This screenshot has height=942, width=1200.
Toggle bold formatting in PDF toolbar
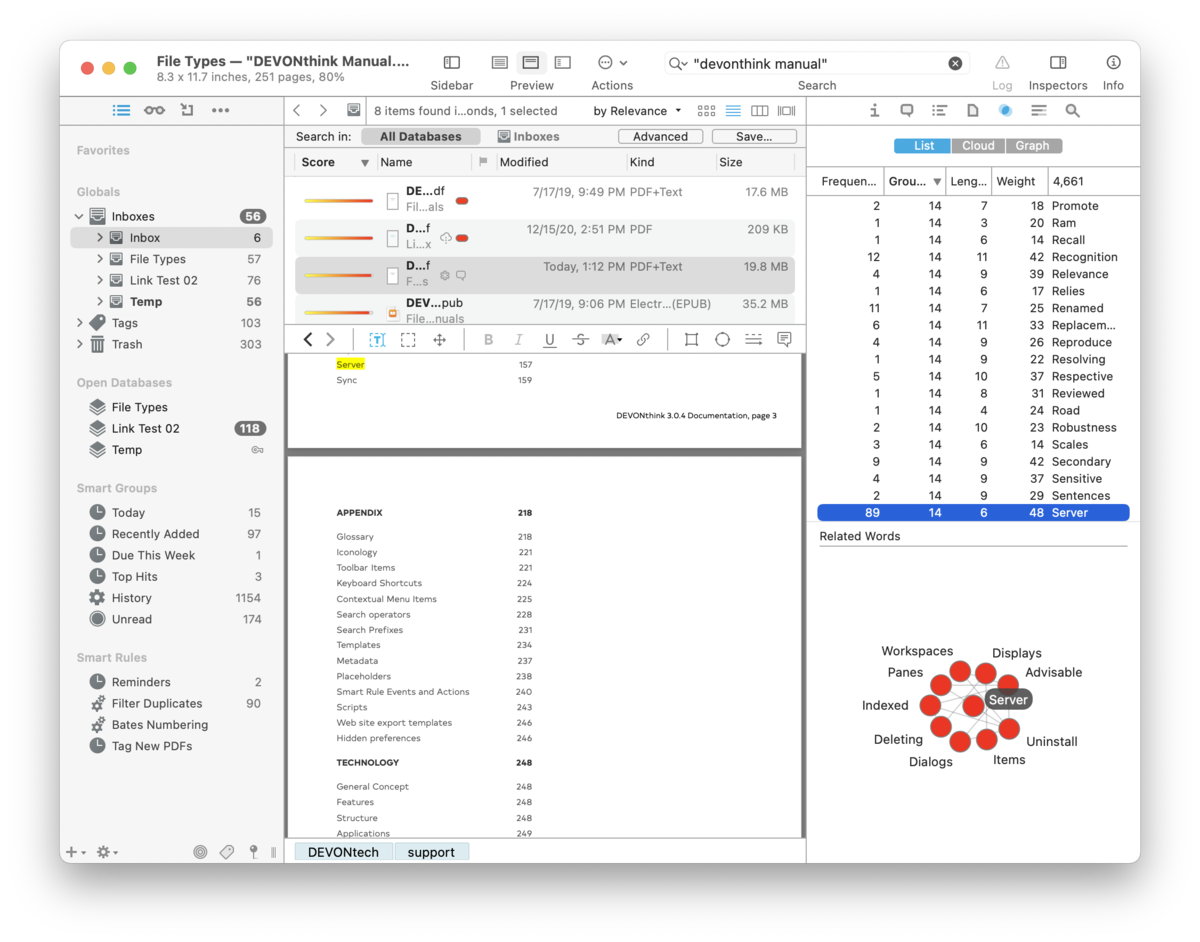pyautogui.click(x=488, y=340)
